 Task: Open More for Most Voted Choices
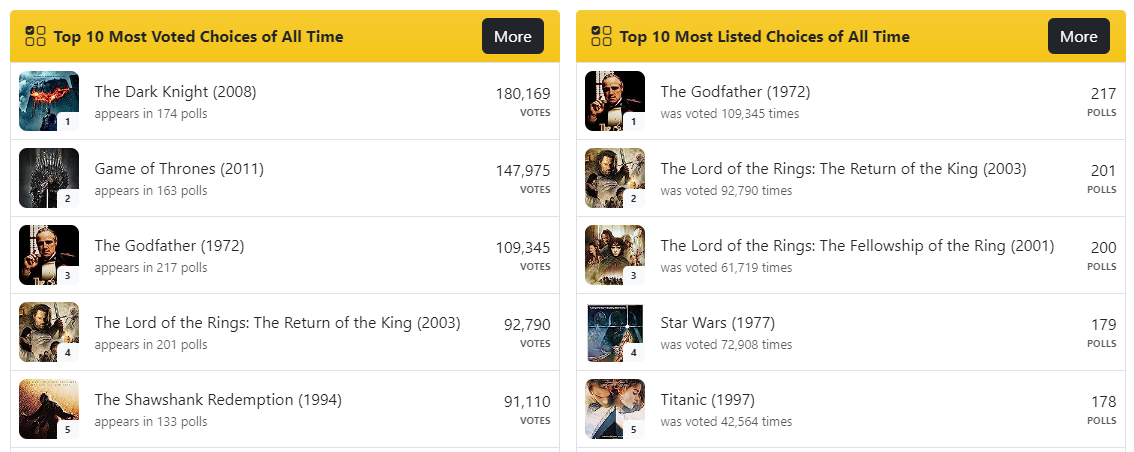513,36
